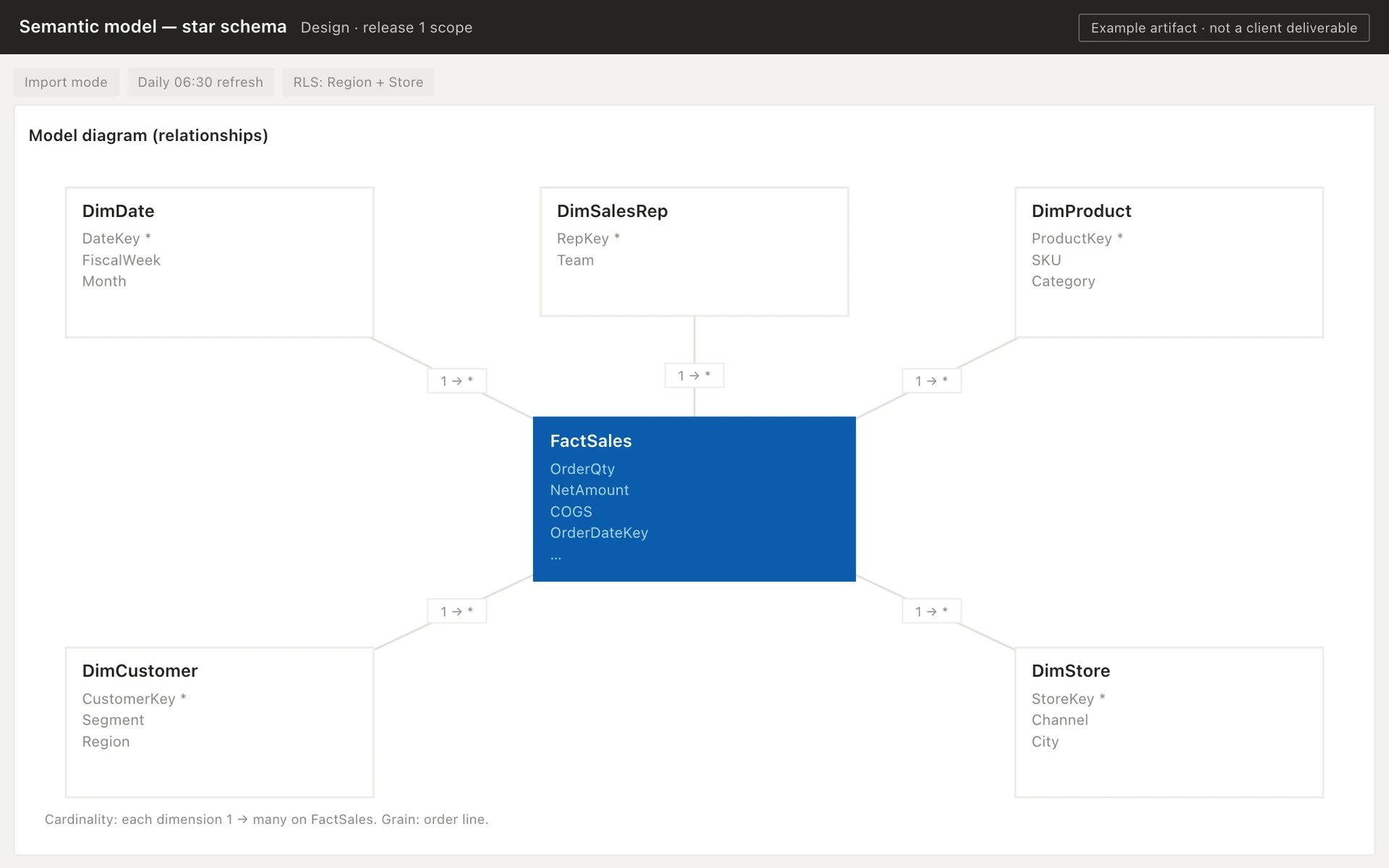Click the Cardinality footnote text

[266, 820]
